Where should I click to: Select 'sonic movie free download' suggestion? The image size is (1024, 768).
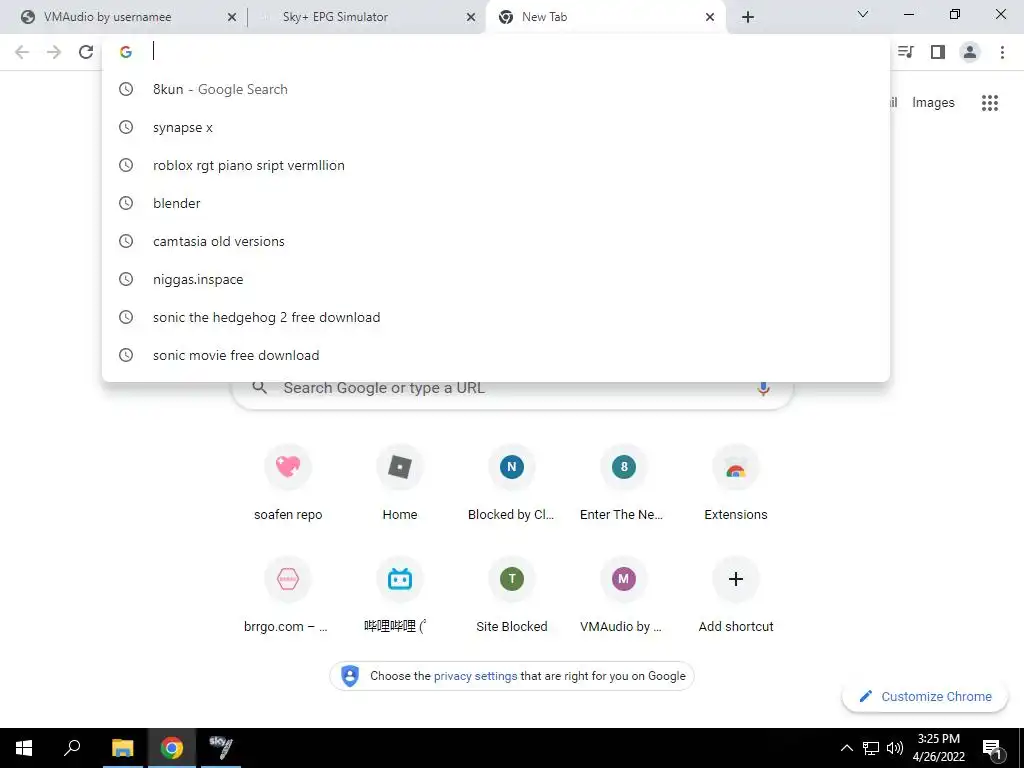tap(496, 355)
